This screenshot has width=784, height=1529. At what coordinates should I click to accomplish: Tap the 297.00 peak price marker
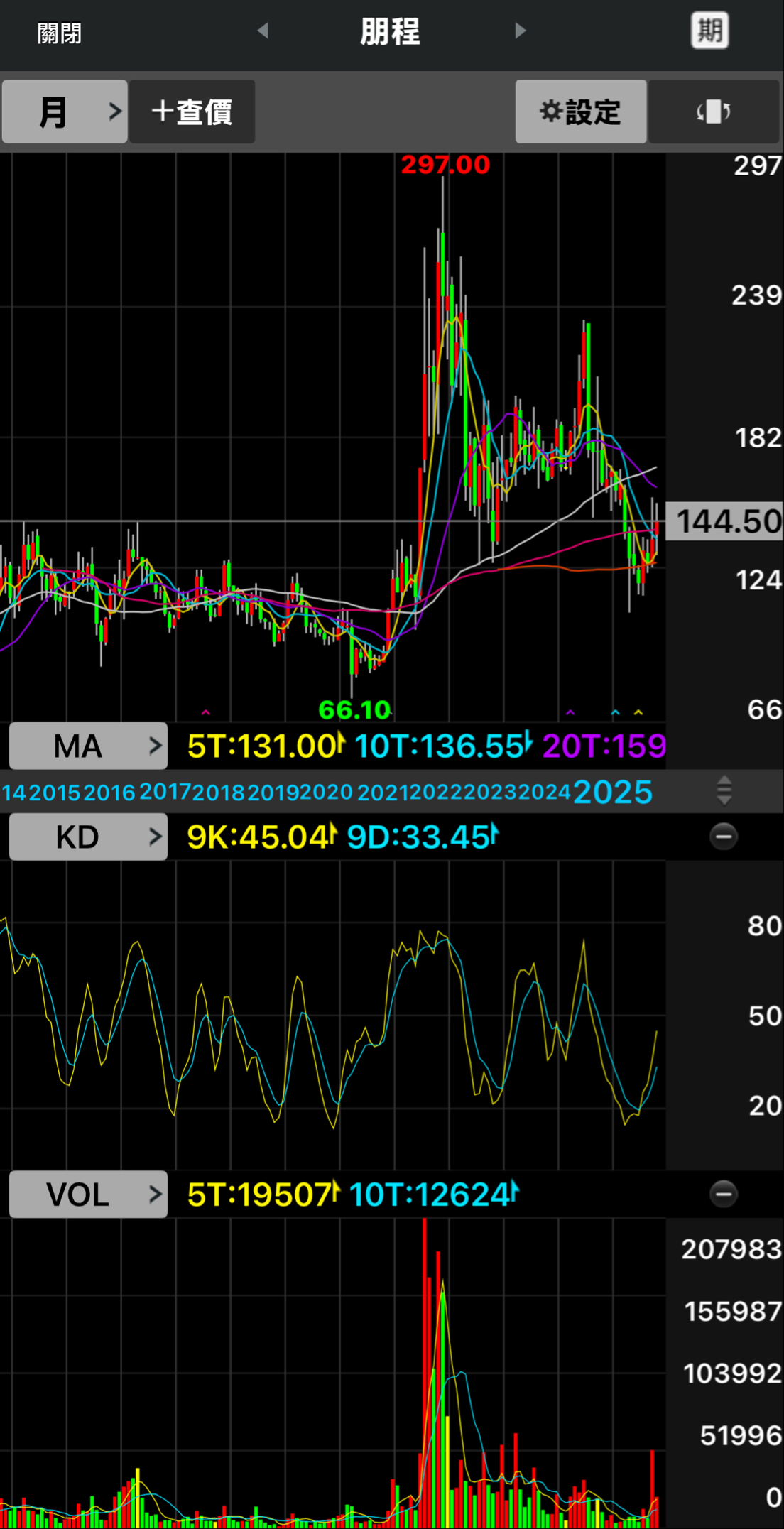point(445,165)
